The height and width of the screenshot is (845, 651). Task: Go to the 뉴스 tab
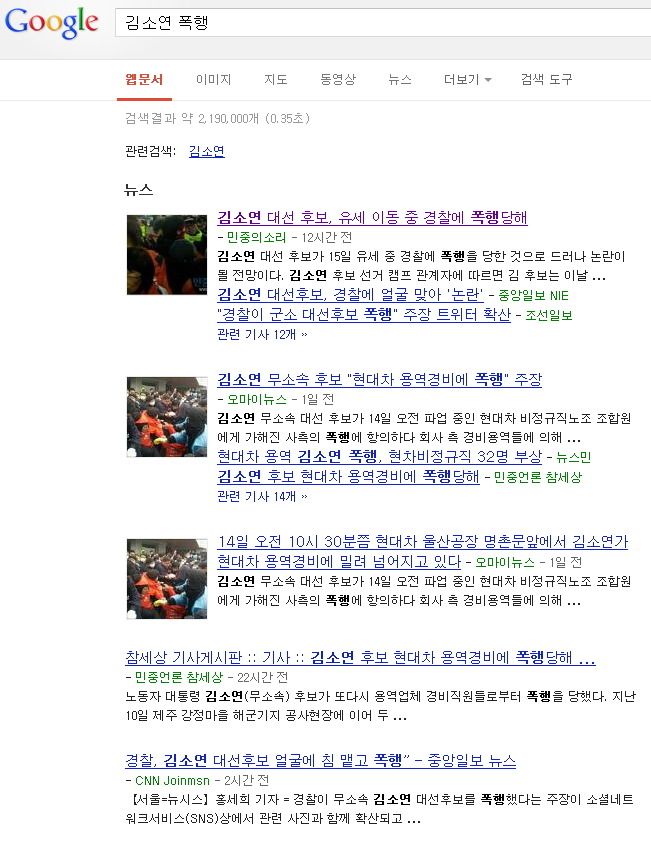click(x=400, y=80)
